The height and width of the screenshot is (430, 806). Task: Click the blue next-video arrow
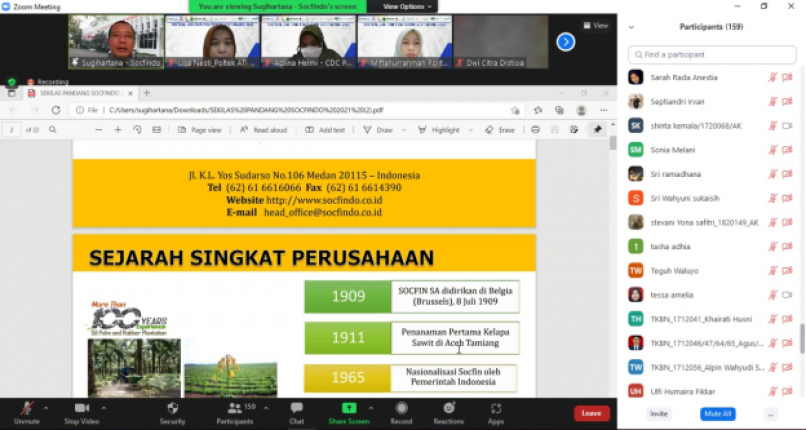point(565,42)
